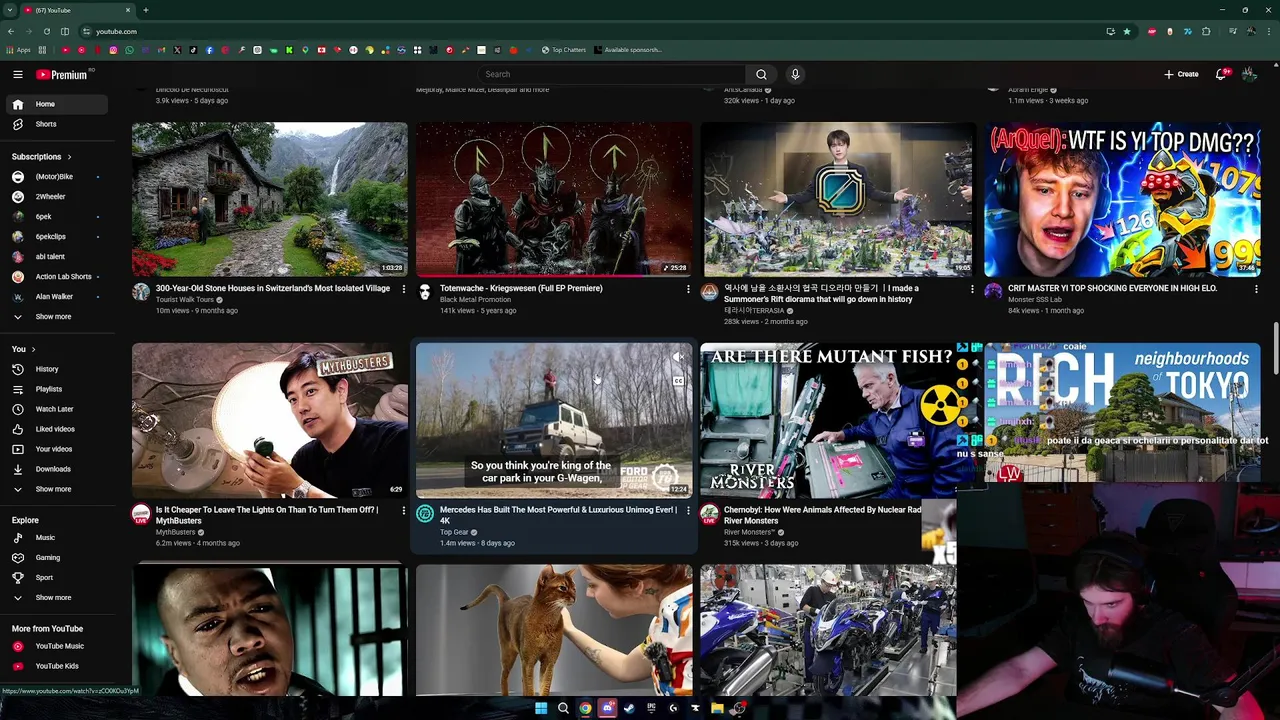
Task: Reload the page in Chrome
Action: pos(46,32)
